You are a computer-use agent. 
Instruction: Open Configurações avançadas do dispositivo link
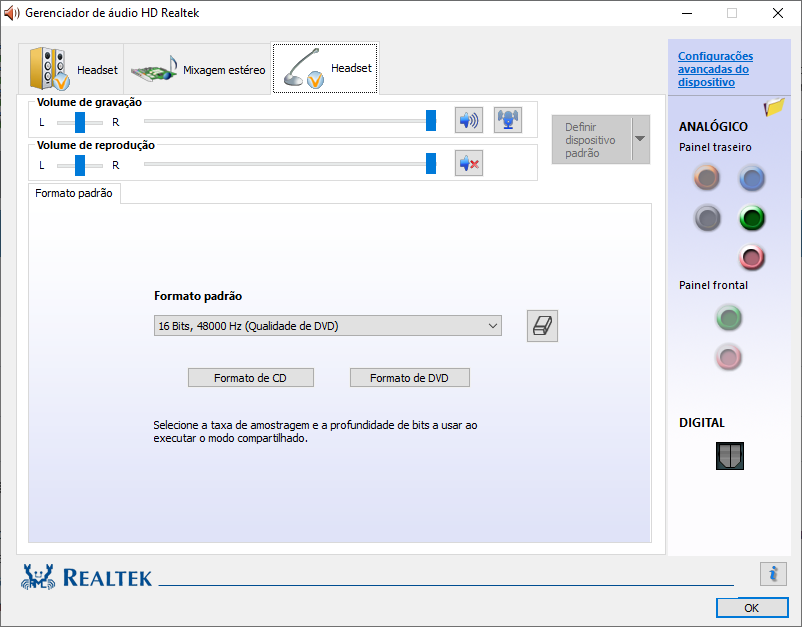point(715,69)
